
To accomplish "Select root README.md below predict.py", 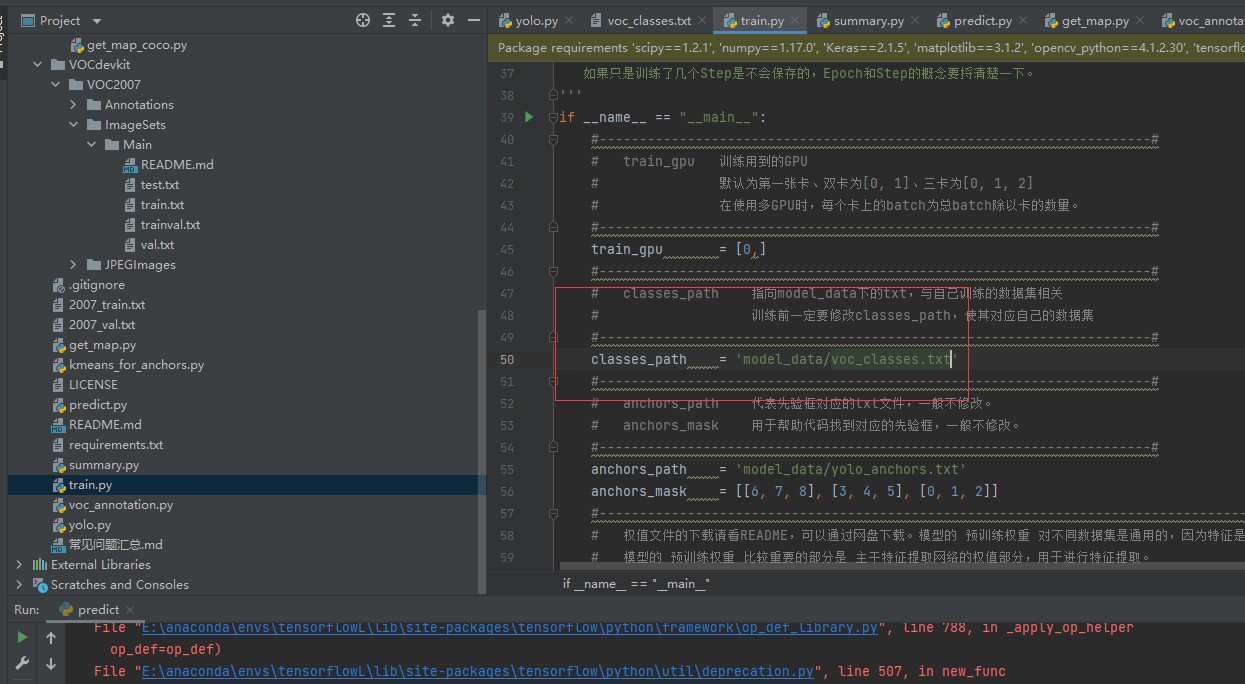I will (x=97, y=425).
